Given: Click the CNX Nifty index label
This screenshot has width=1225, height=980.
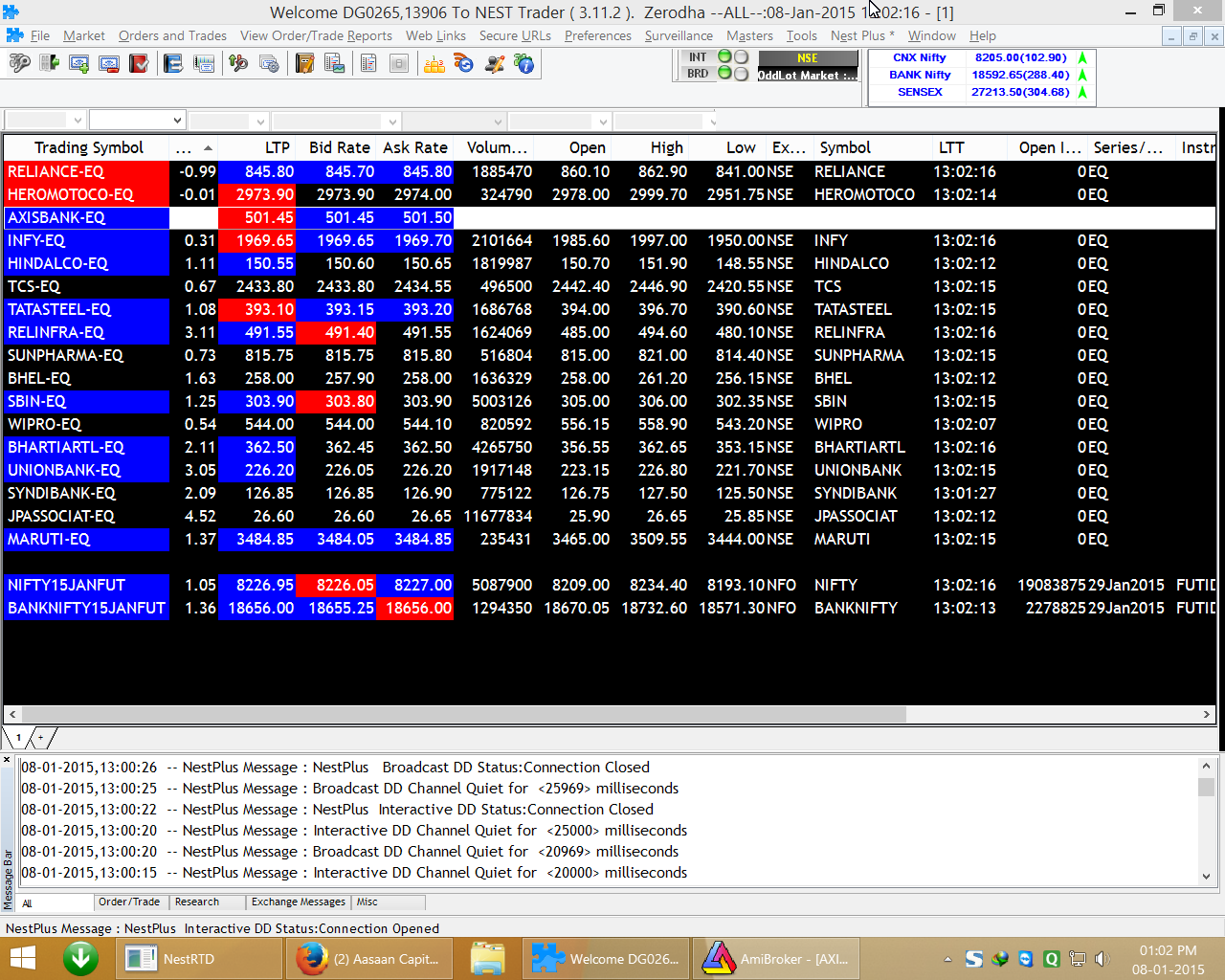Looking at the screenshot, I should 920,57.
